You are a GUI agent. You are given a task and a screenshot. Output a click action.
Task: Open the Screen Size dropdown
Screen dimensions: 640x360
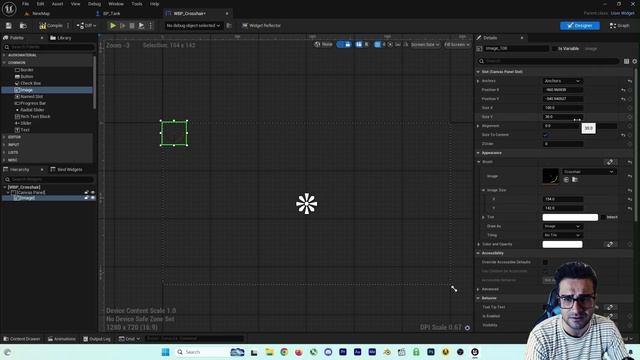[425, 44]
